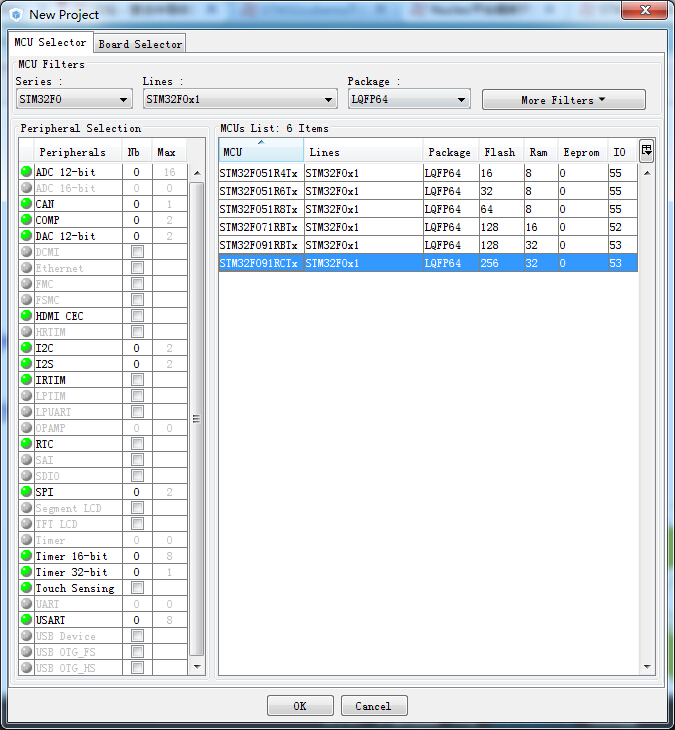The image size is (675, 730).
Task: Click the green indicator next to RTC
Action: (27, 443)
